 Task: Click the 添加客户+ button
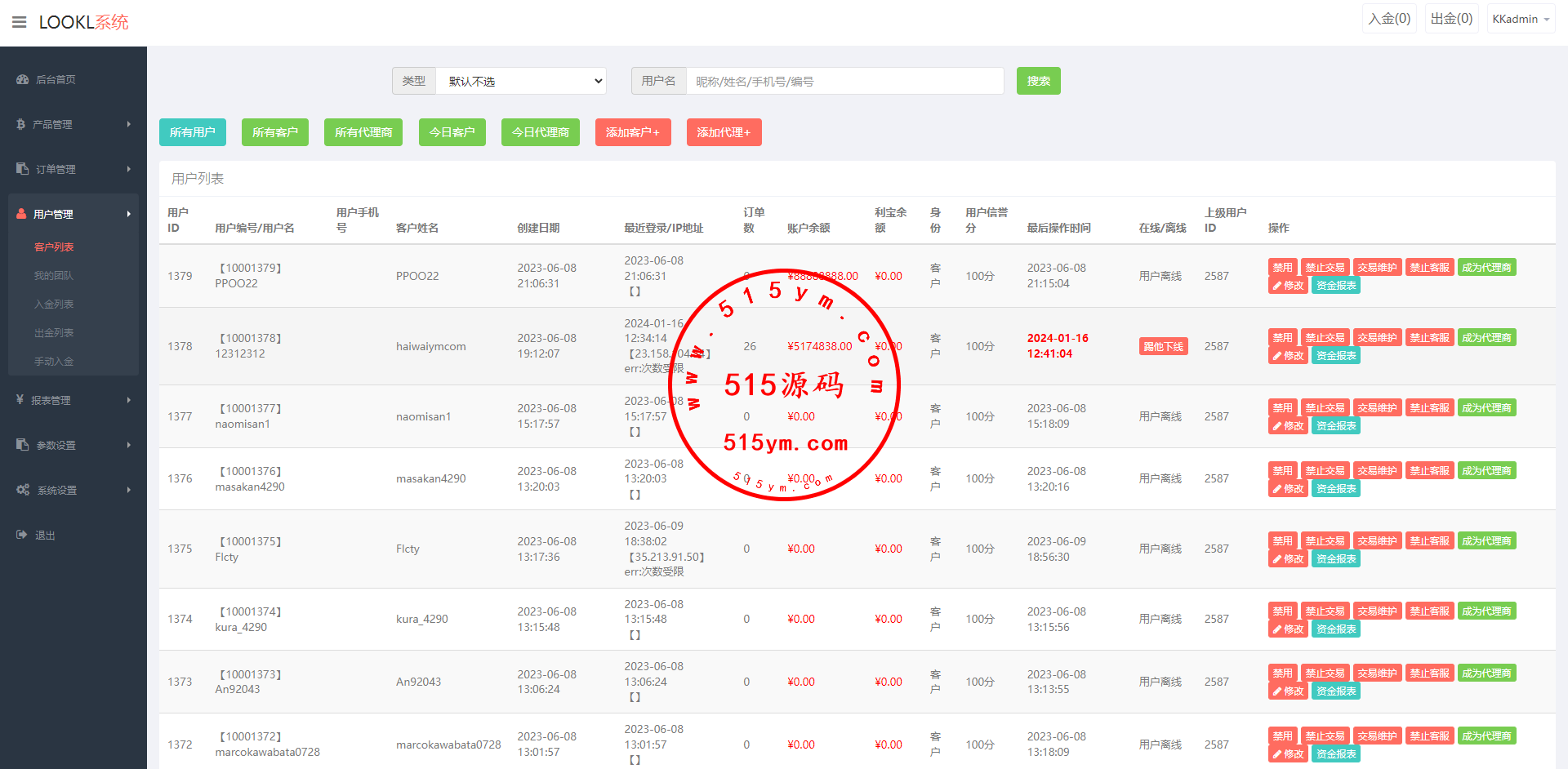[632, 132]
